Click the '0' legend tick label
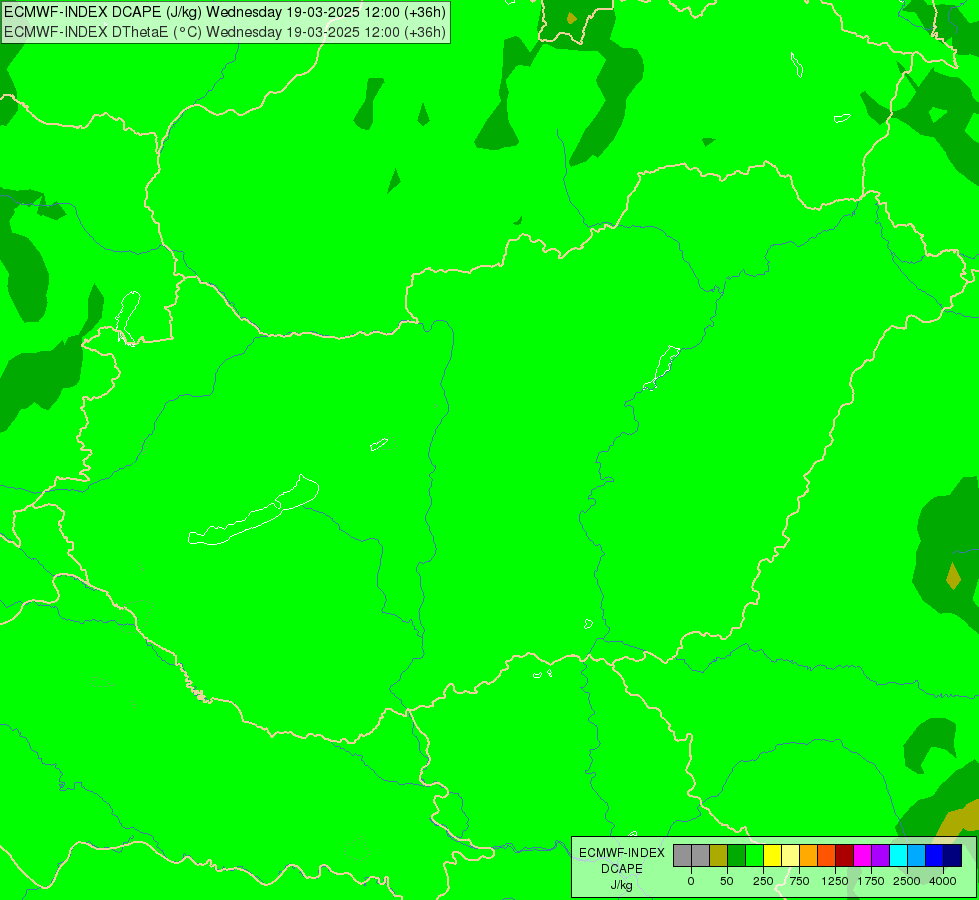This screenshot has width=979, height=900. [691, 881]
